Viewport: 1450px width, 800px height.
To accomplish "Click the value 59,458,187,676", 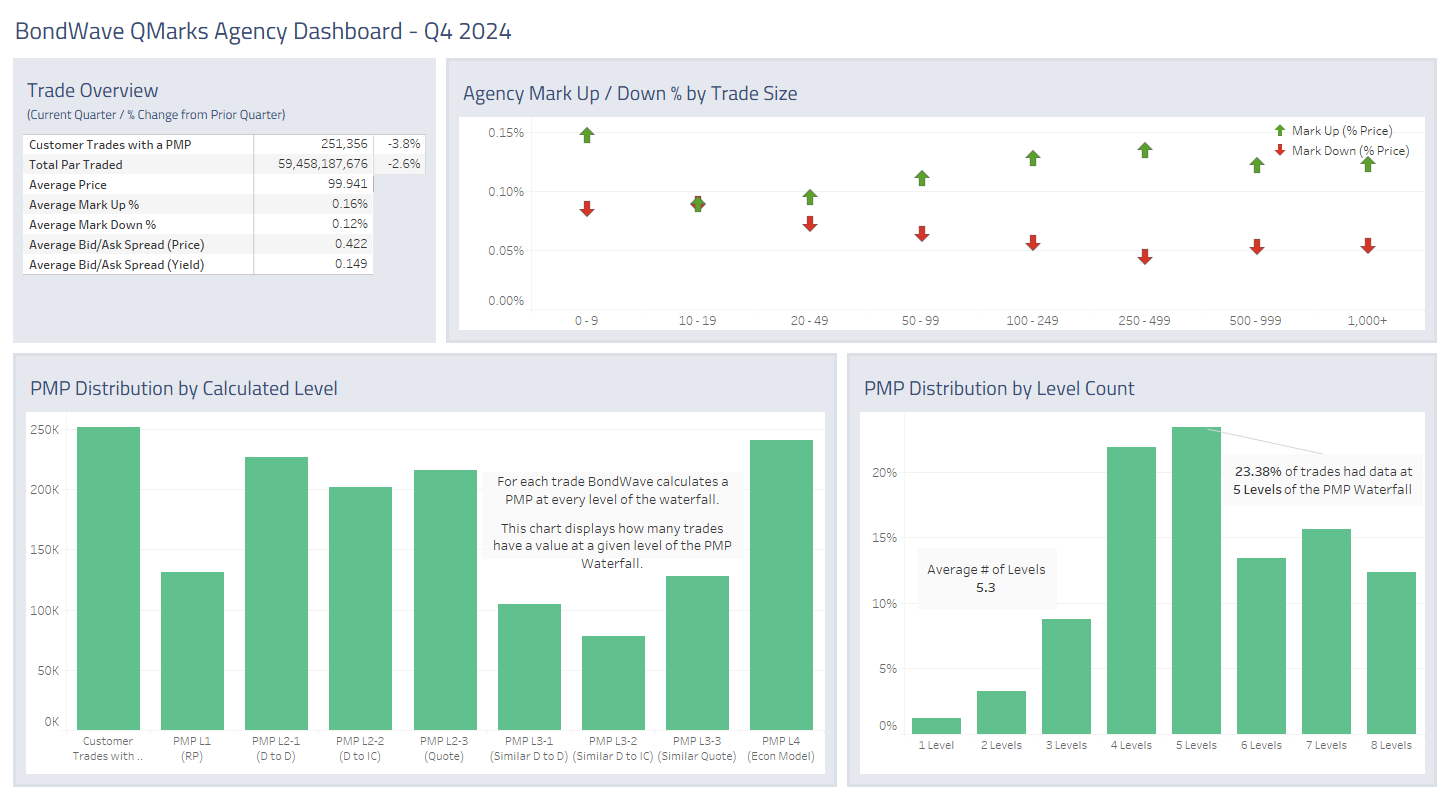I will [x=323, y=165].
